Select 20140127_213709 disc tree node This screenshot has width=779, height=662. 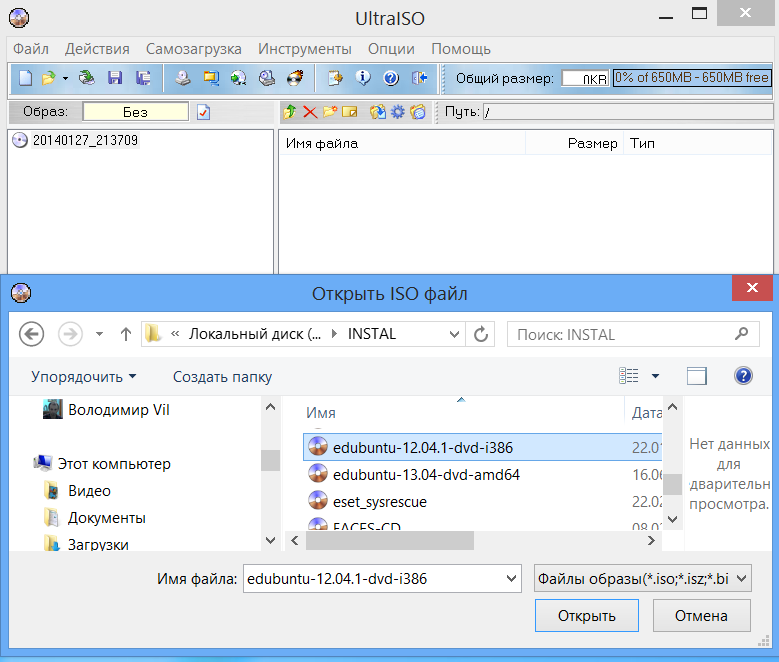(85, 140)
